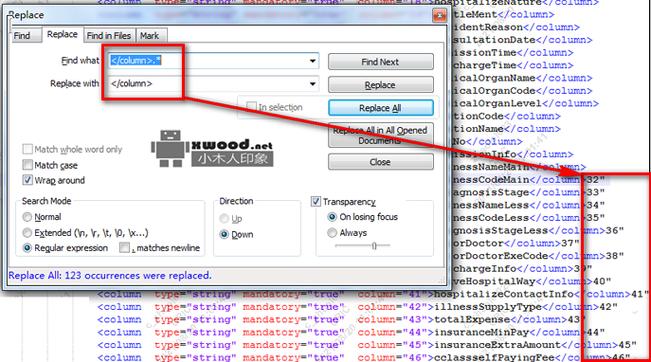Select the Always transparency option
Viewport: 651px width, 362px height.
pyautogui.click(x=332, y=232)
